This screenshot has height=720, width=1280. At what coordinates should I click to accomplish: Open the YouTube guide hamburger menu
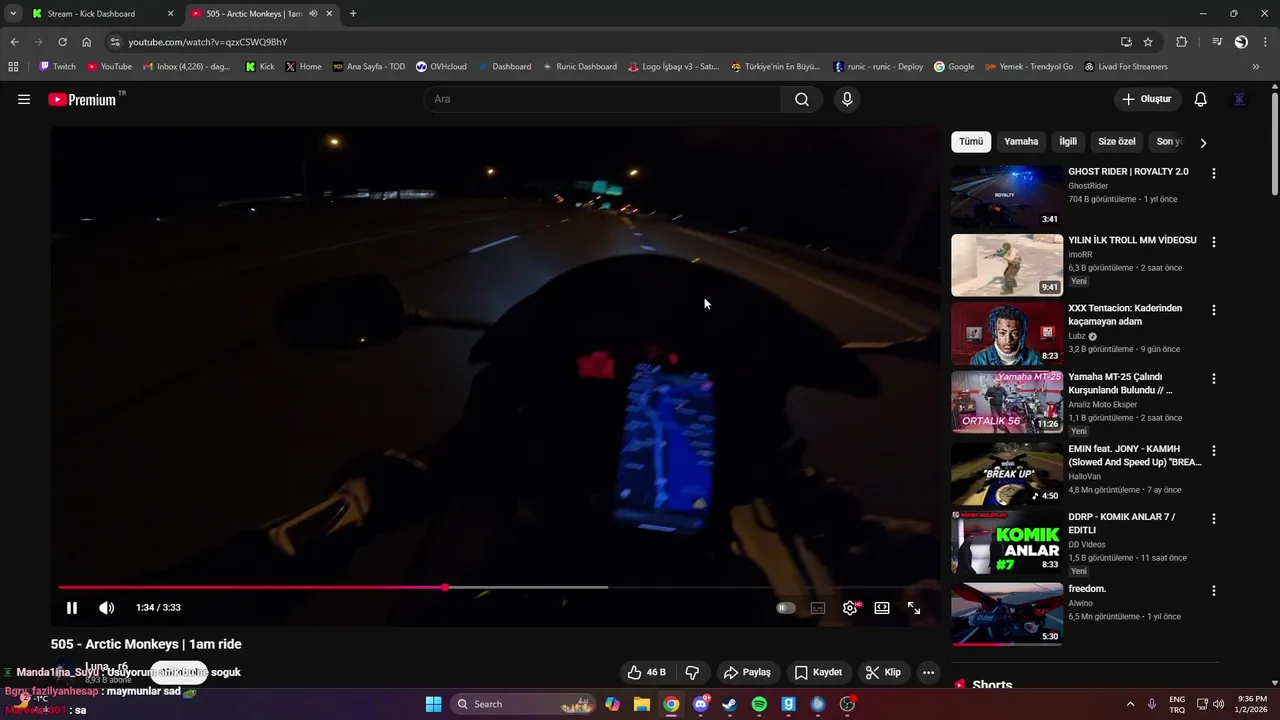click(24, 99)
